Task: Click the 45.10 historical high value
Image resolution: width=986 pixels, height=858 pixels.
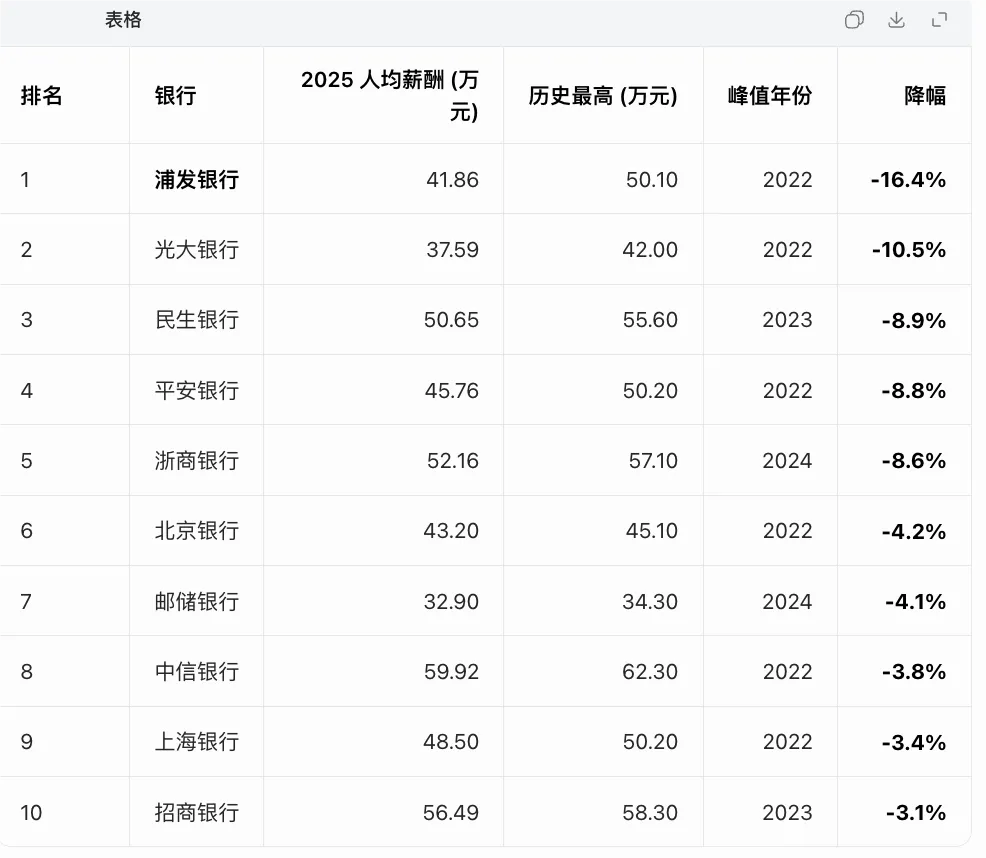Action: (x=651, y=532)
